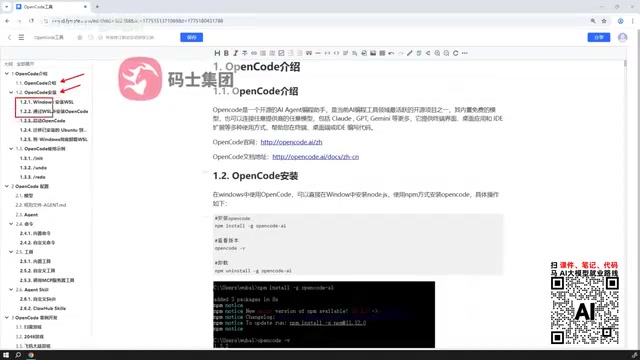Jump to outline item 2.3 Agent
The width and height of the screenshot is (640, 360).
pos(27,215)
